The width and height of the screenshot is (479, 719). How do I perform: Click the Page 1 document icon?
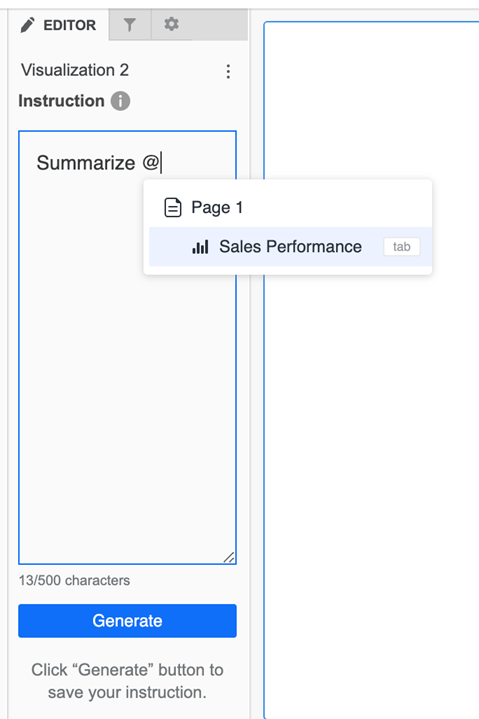pos(173,207)
